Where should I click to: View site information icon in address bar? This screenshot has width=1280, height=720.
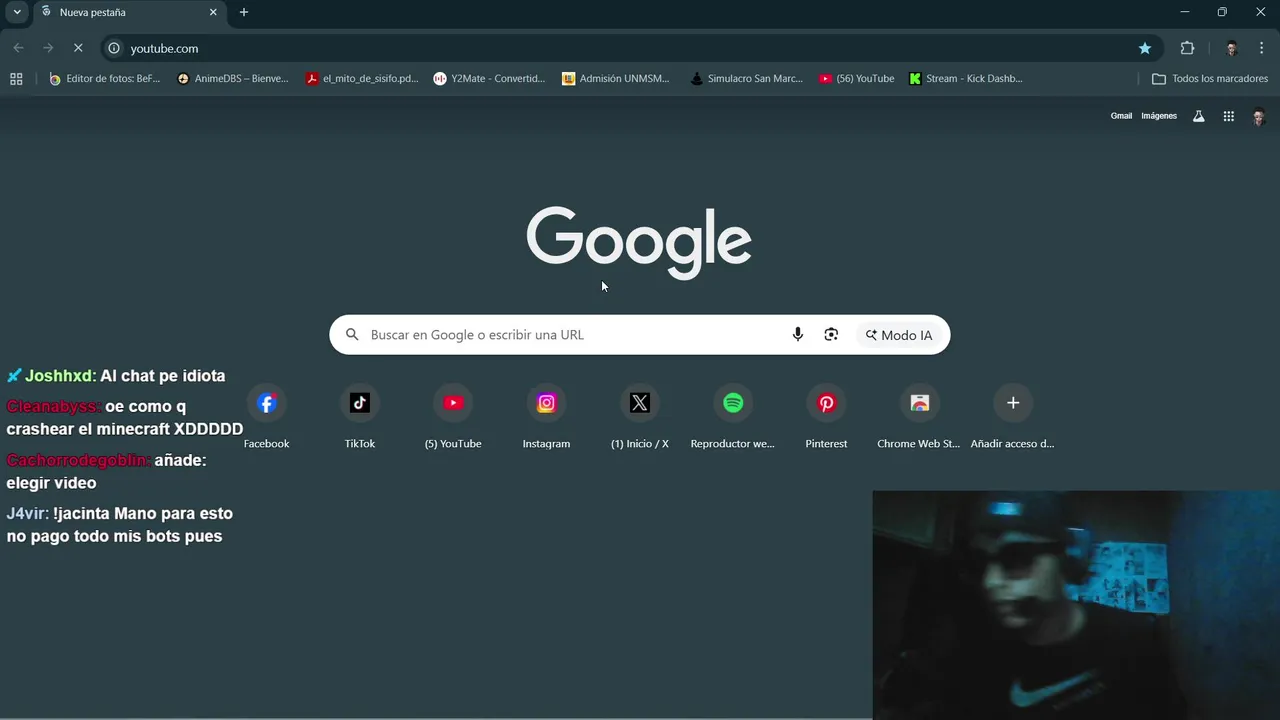tap(114, 48)
